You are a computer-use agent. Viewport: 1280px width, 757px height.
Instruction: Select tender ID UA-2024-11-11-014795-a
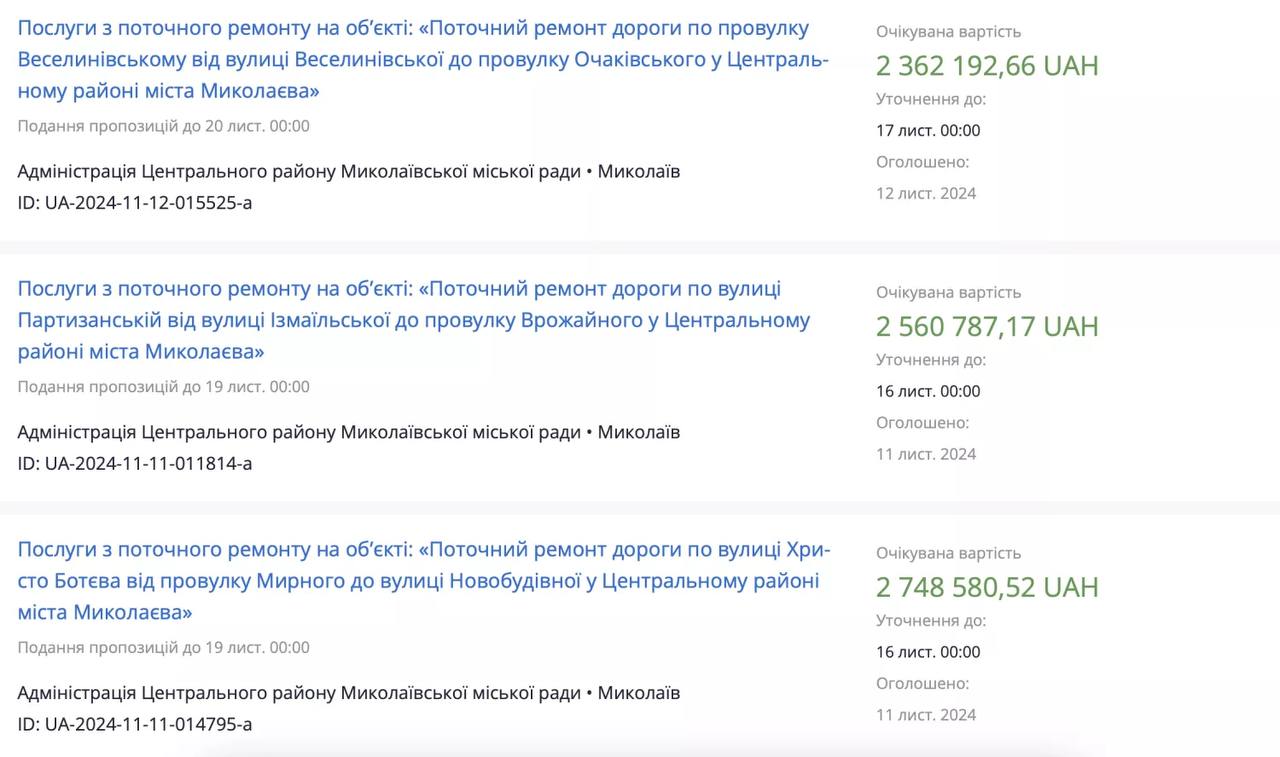point(135,724)
